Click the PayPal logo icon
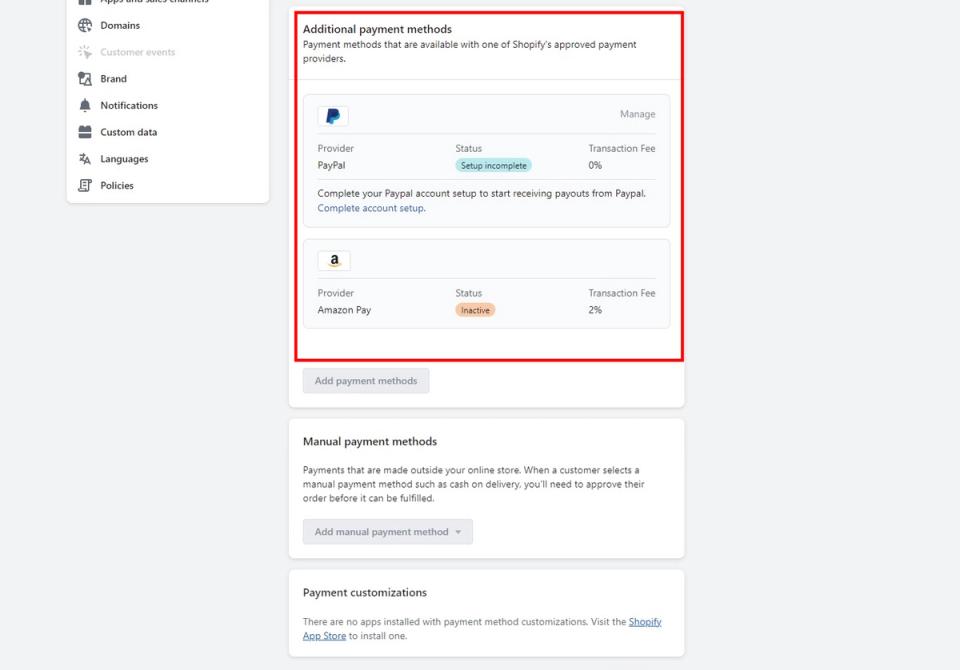This screenshot has width=960, height=670. click(333, 116)
